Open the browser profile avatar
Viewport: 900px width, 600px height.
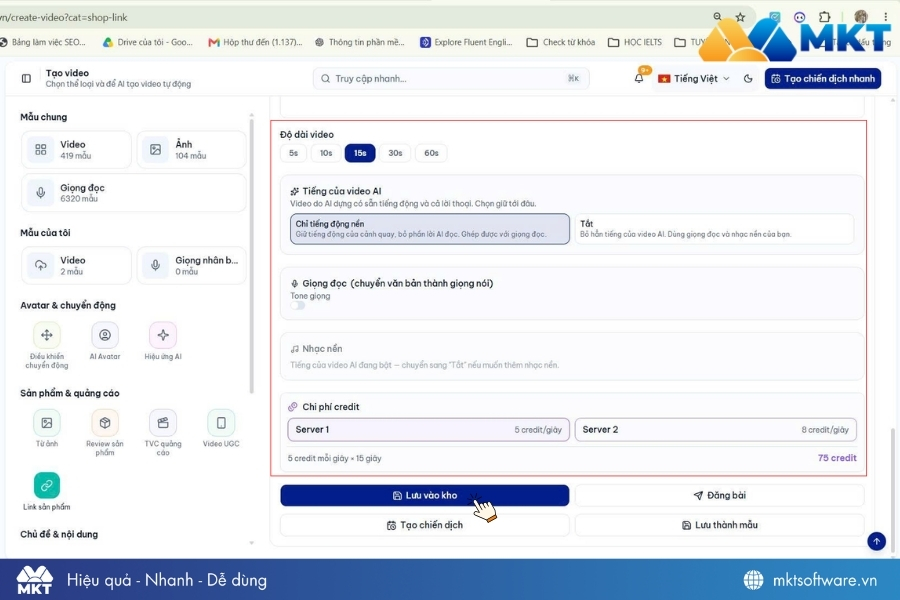pyautogui.click(x=860, y=17)
